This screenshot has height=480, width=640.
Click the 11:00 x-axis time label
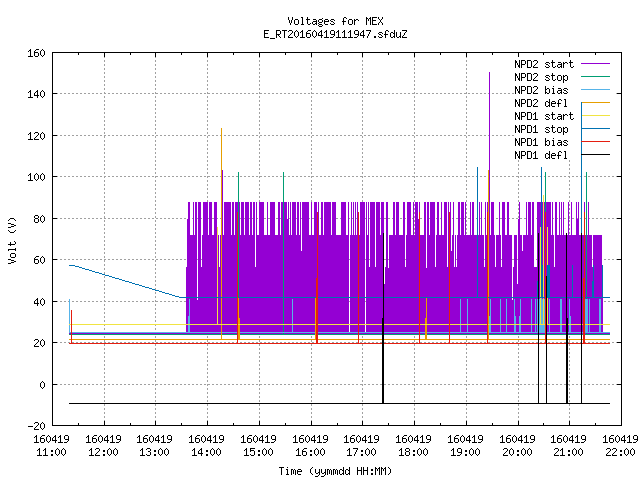coord(51,452)
